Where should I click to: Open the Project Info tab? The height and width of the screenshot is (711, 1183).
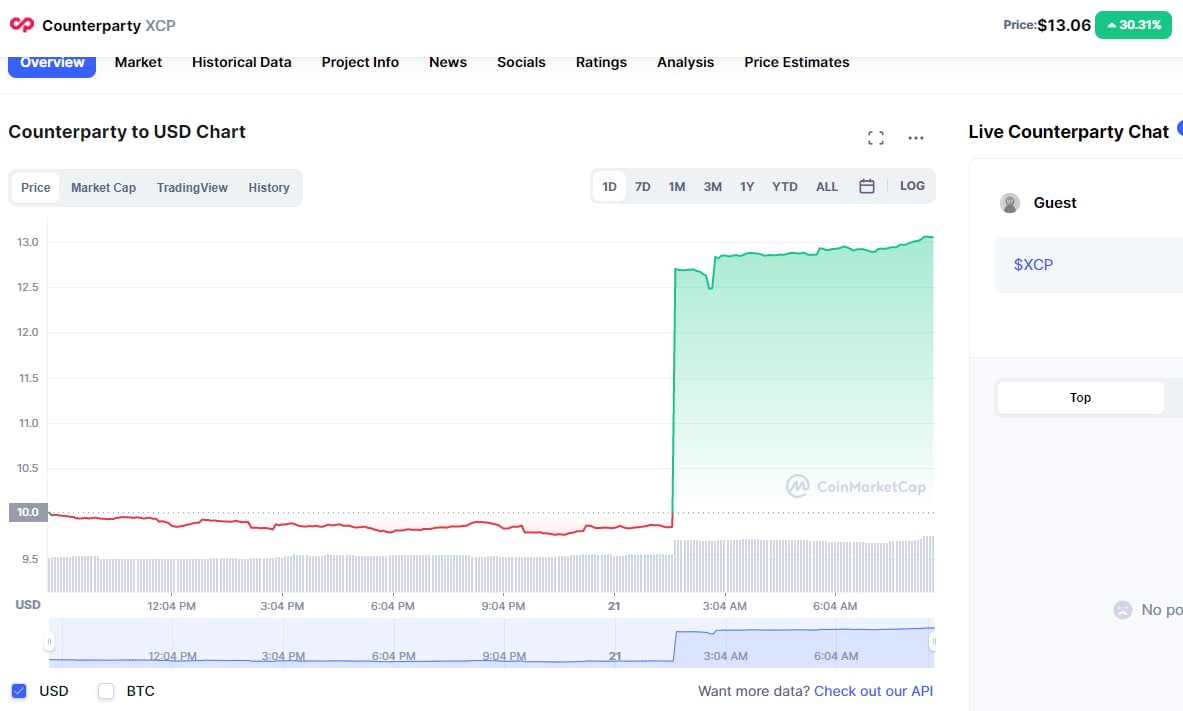coord(360,63)
